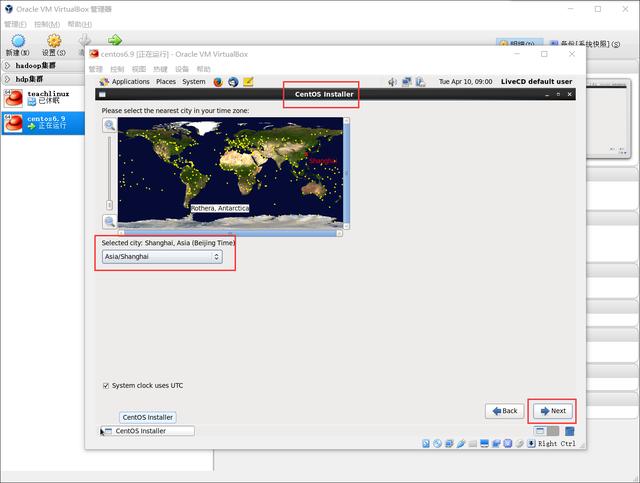Click the blue desktop icon in guest panel
The image size is (640, 483).
(570, 431)
